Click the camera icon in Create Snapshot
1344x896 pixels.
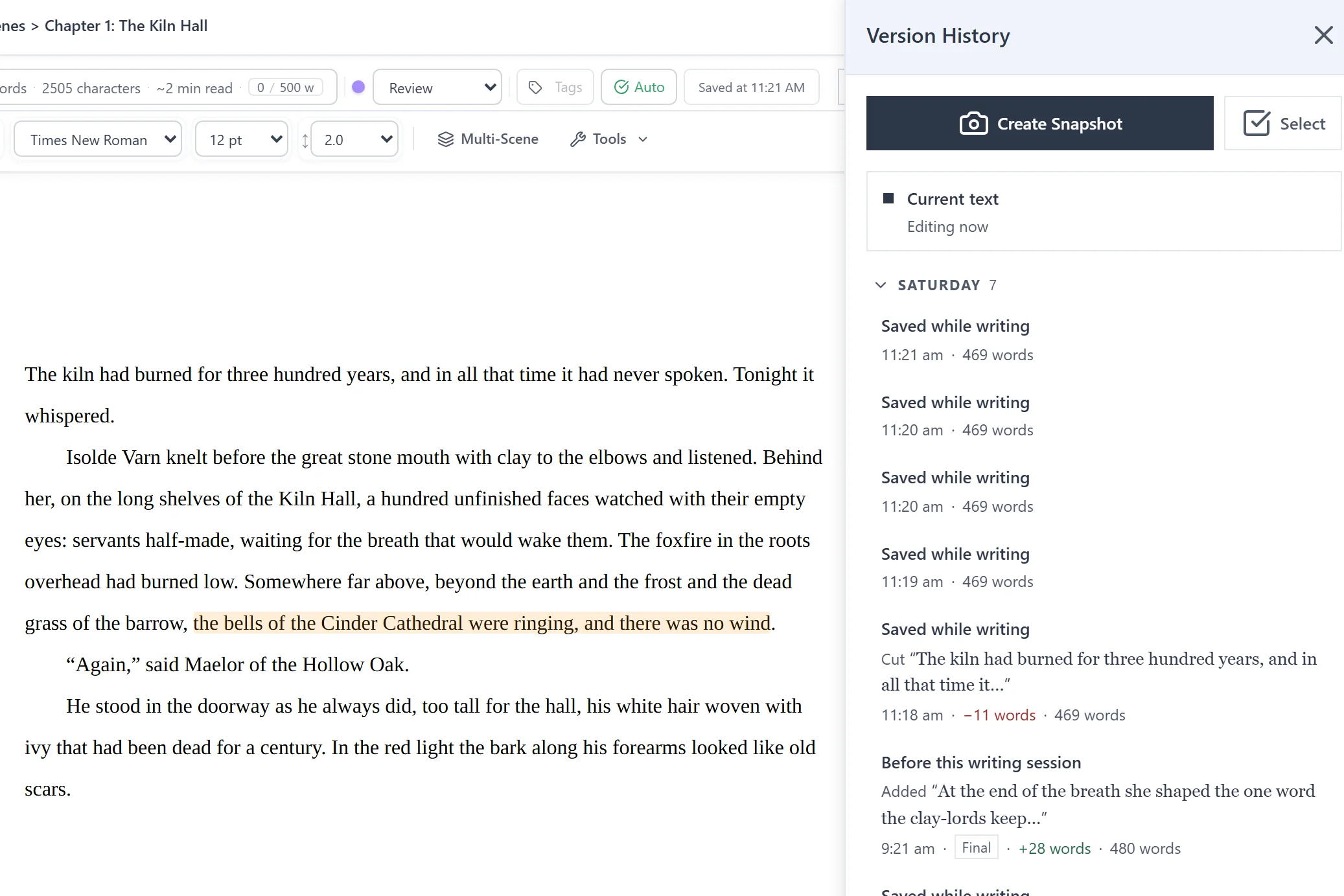pyautogui.click(x=973, y=123)
